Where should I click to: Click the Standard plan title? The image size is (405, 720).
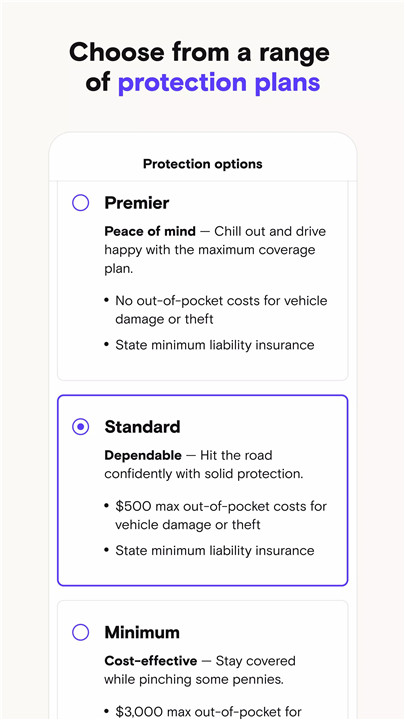point(142,427)
